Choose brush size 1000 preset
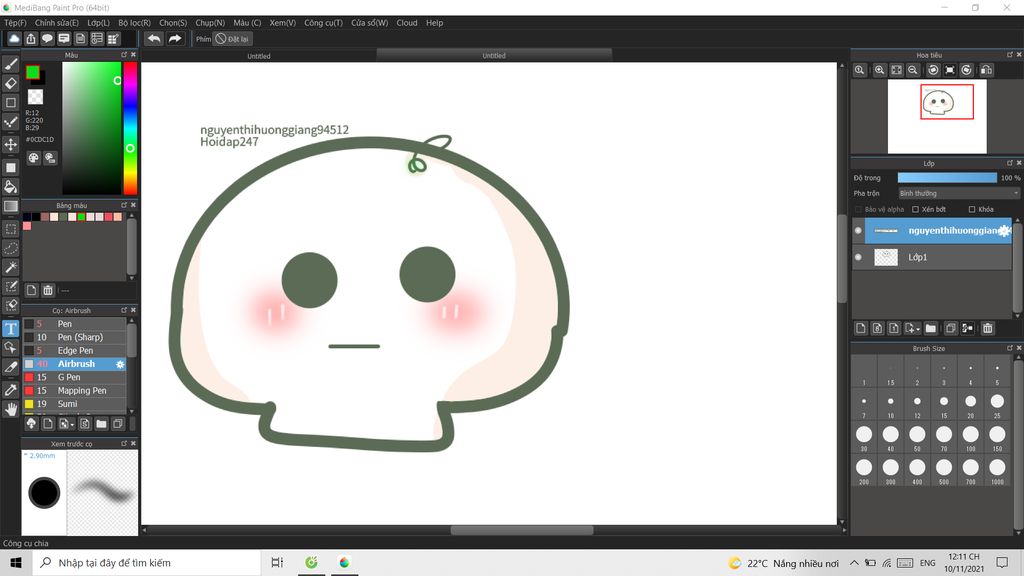 [997, 471]
